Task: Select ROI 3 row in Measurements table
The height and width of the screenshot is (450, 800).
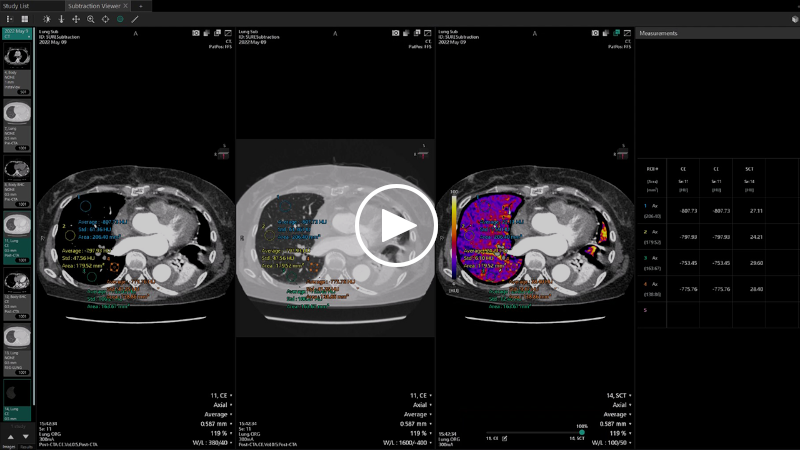Action: pos(718,263)
